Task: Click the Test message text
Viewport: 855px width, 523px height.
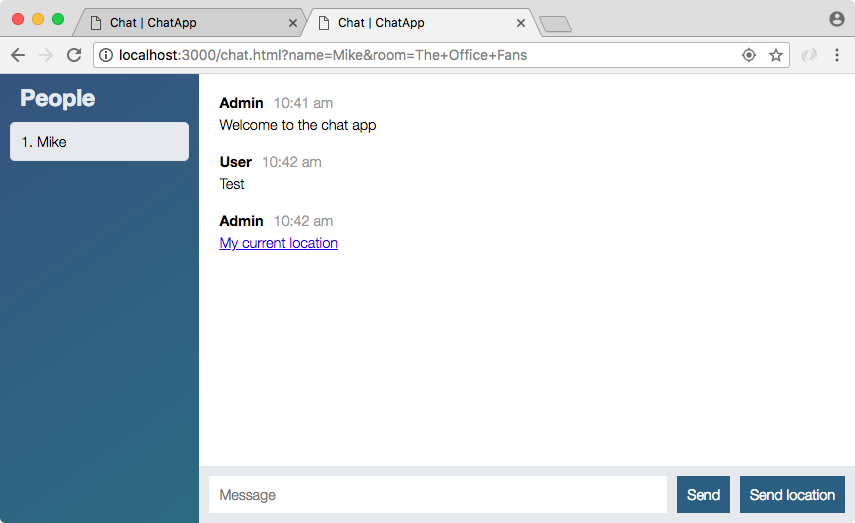Action: point(232,184)
